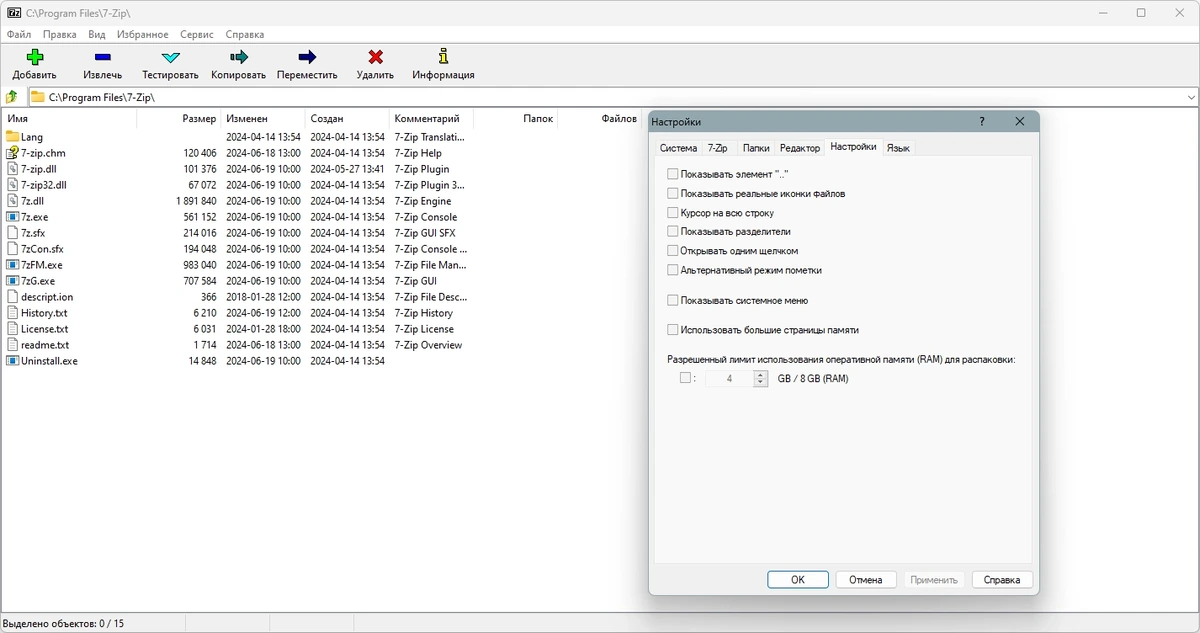Click the dialog's question mark help button

pyautogui.click(x=982, y=122)
